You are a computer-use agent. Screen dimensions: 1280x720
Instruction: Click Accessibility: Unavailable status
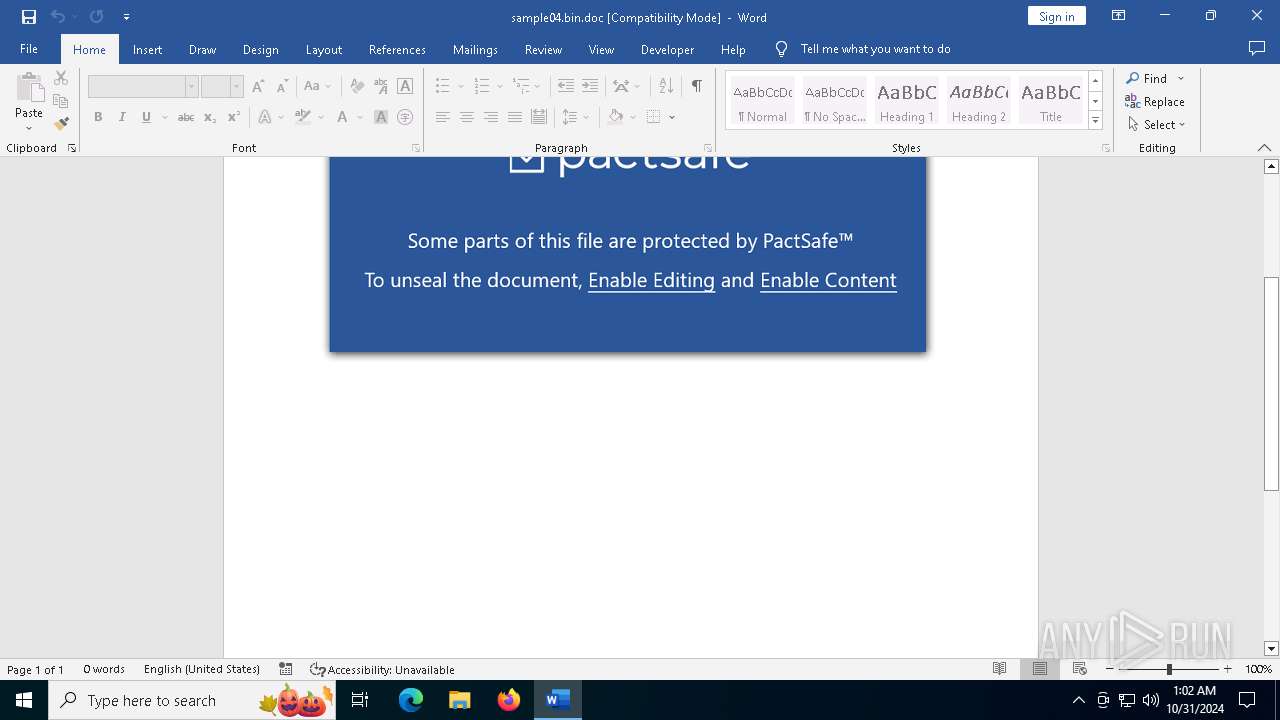(382, 669)
